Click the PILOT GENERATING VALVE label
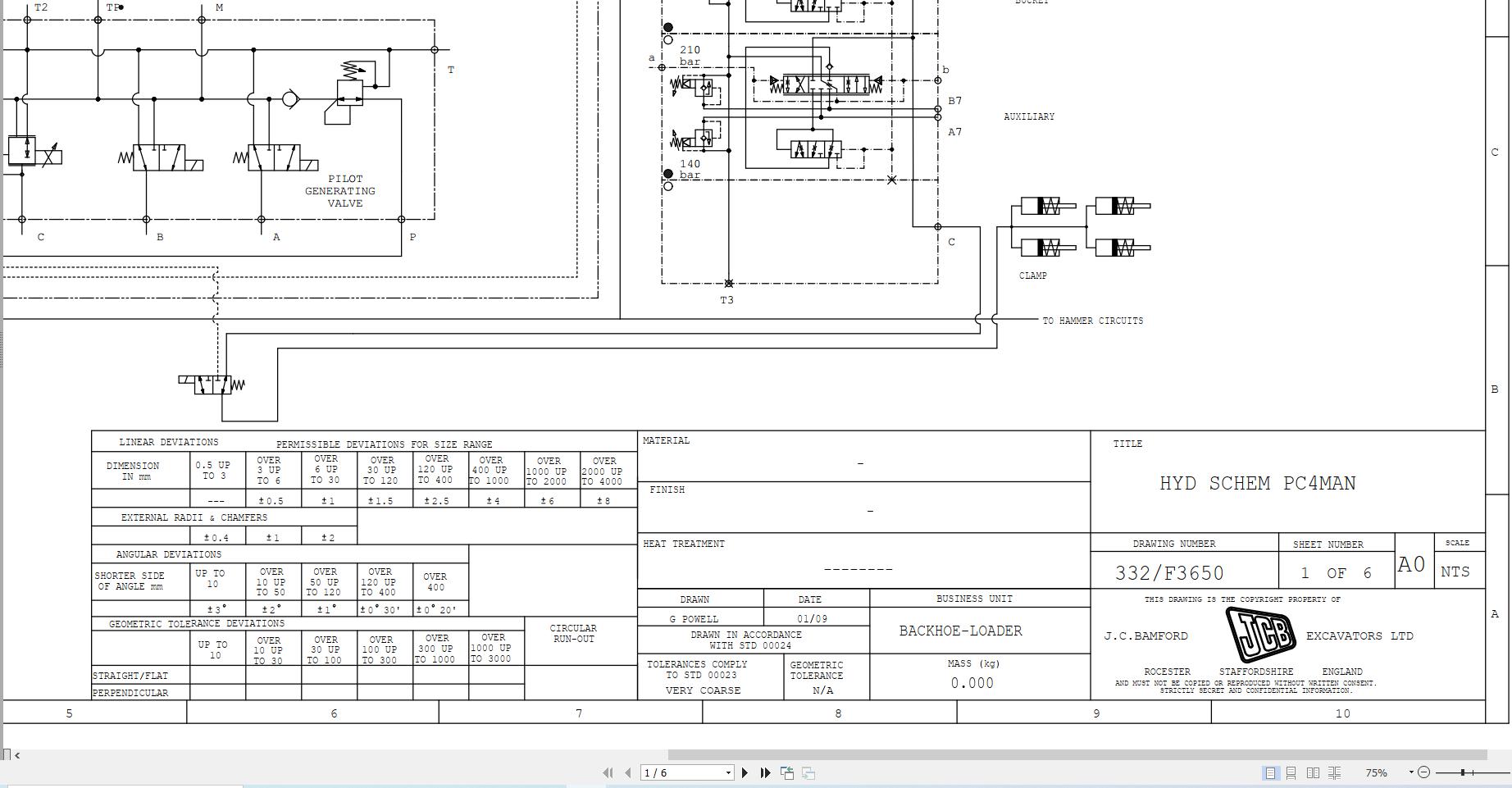 340,191
